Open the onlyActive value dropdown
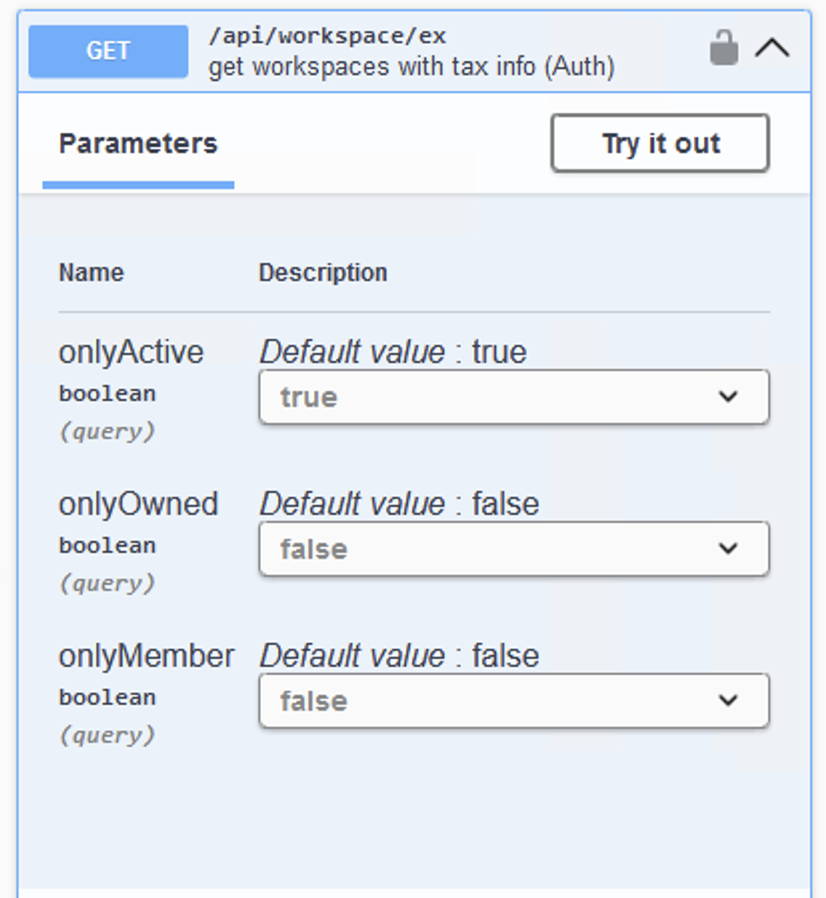 coord(513,397)
